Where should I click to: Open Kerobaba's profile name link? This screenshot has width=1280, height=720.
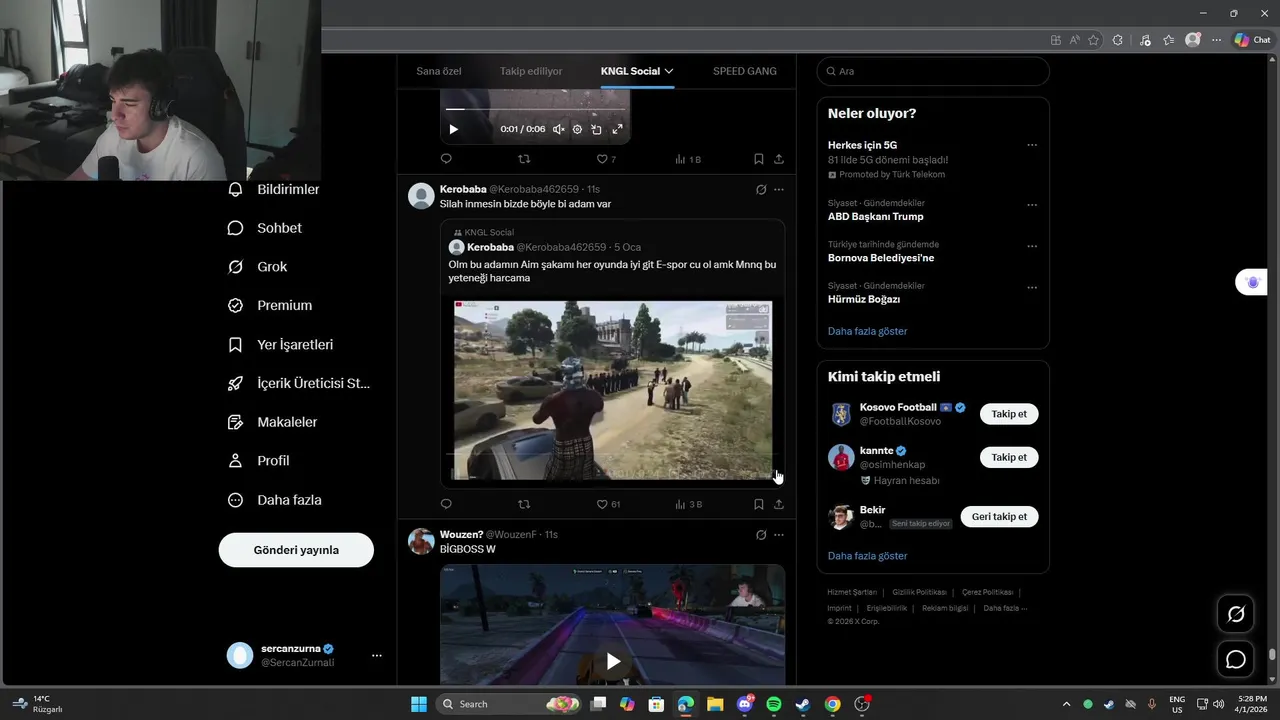[x=463, y=189]
